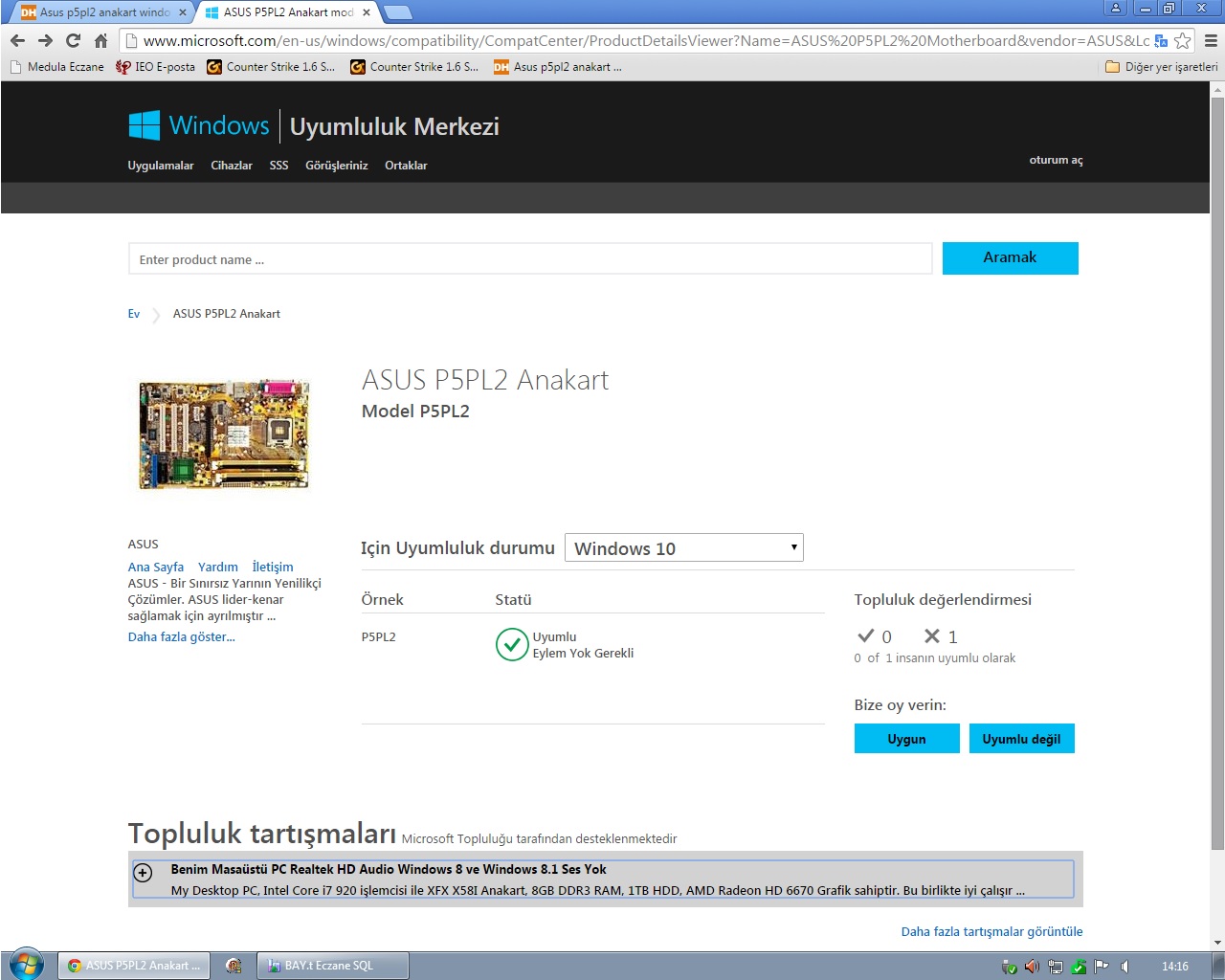1225x980 pixels.
Task: Click the scrollbar up arrow
Action: [1217, 89]
